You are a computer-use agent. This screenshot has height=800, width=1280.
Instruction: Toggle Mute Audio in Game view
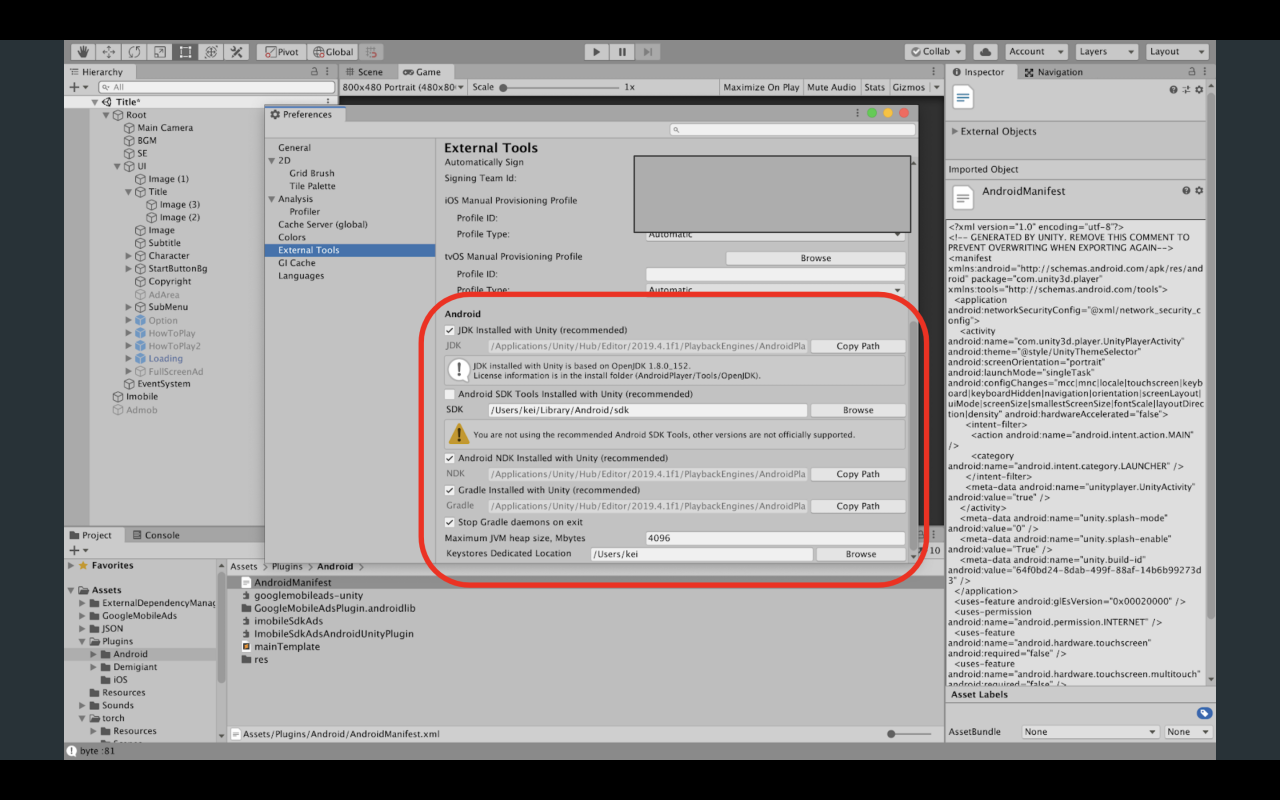click(831, 87)
